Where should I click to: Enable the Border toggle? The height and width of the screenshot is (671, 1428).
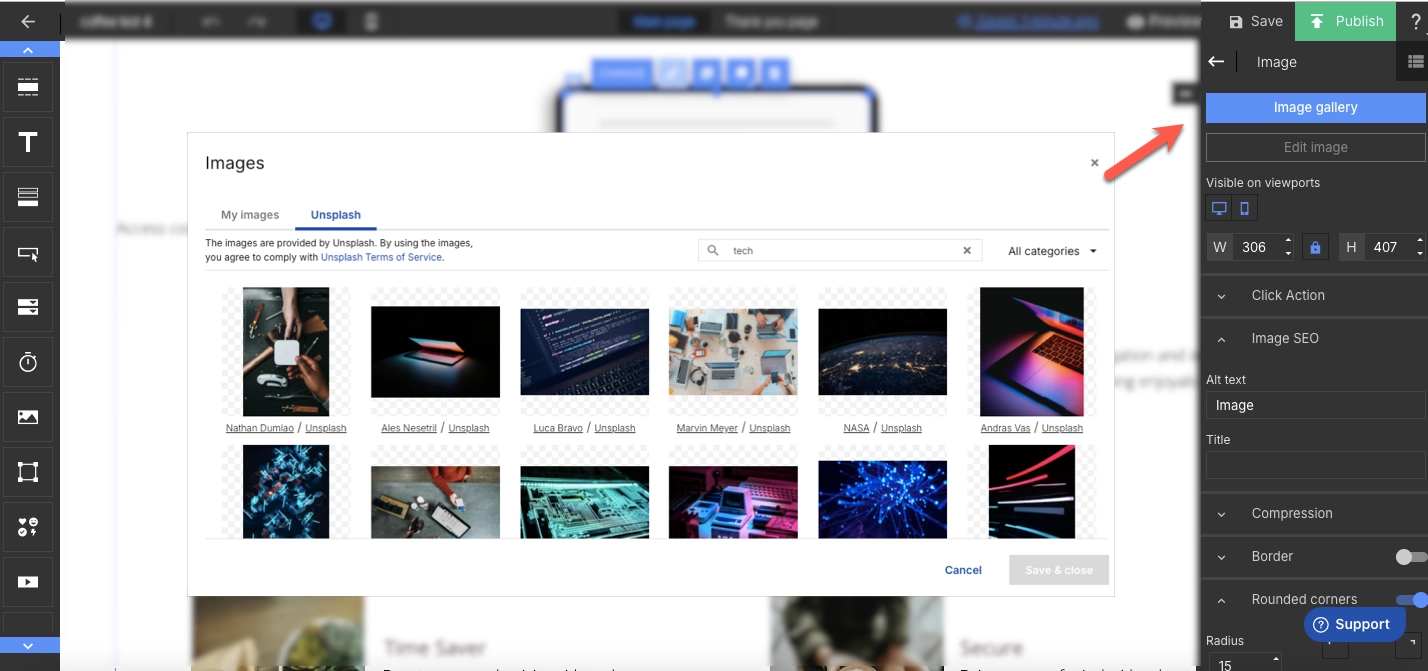point(1412,557)
